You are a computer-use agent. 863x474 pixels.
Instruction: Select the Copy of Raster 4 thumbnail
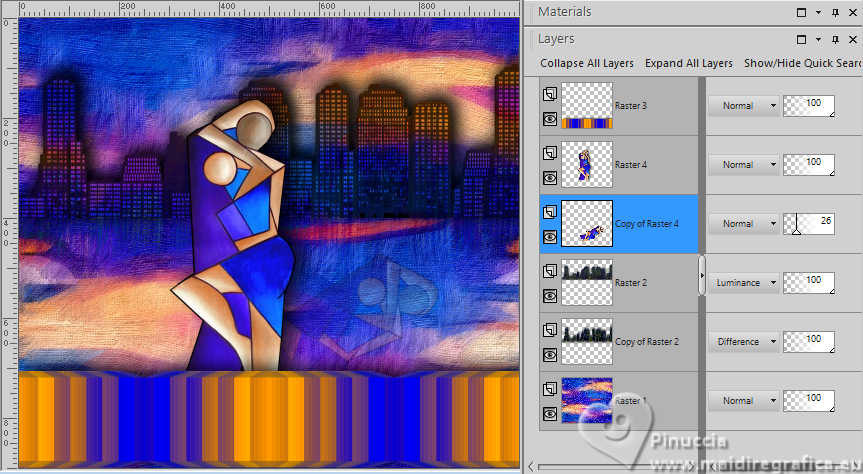pyautogui.click(x=587, y=224)
